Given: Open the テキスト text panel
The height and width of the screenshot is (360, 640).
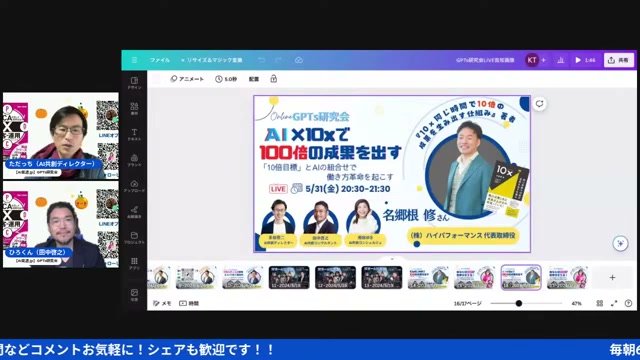Looking at the screenshot, I should pyautogui.click(x=134, y=134).
